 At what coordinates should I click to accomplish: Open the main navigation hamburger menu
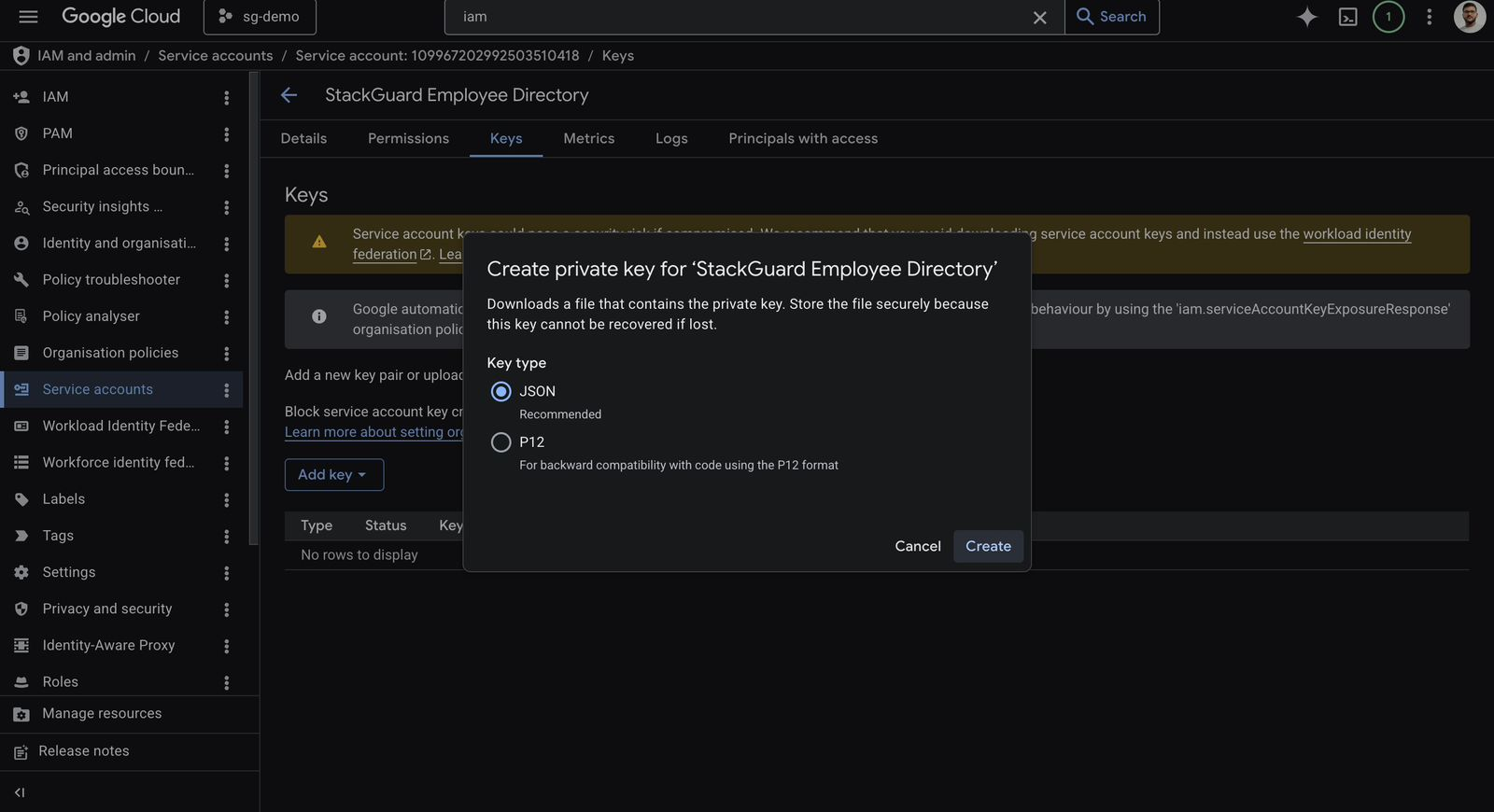coord(28,17)
